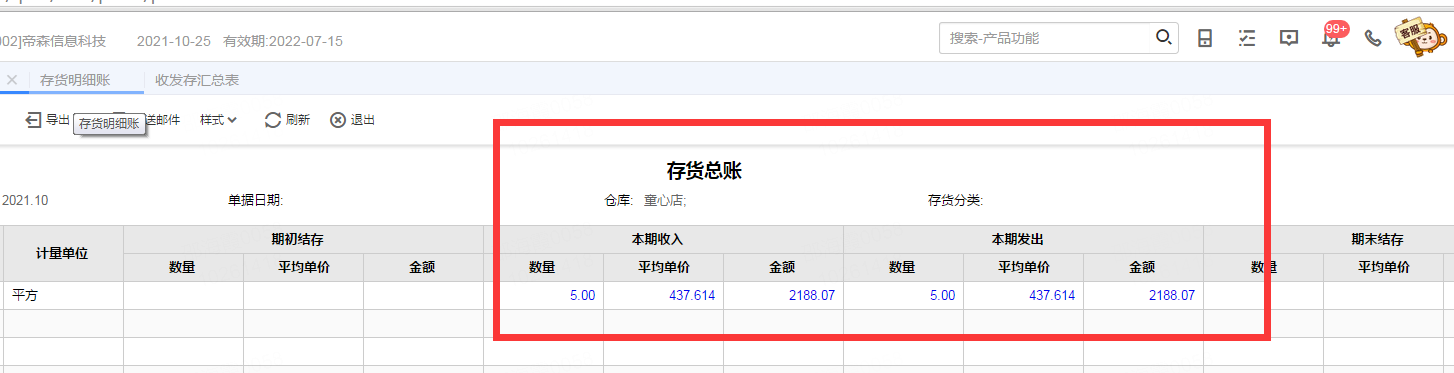The image size is (1454, 373).
Task: Switch to the 收发存汇总表 tab
Action: pos(197,80)
